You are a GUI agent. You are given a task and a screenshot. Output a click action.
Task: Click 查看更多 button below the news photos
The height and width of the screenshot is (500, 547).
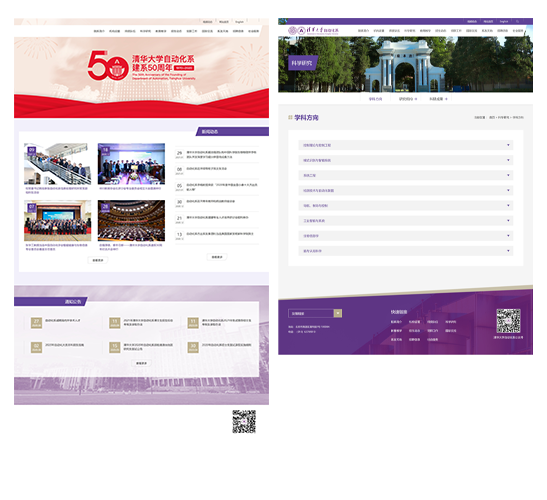tap(98, 260)
